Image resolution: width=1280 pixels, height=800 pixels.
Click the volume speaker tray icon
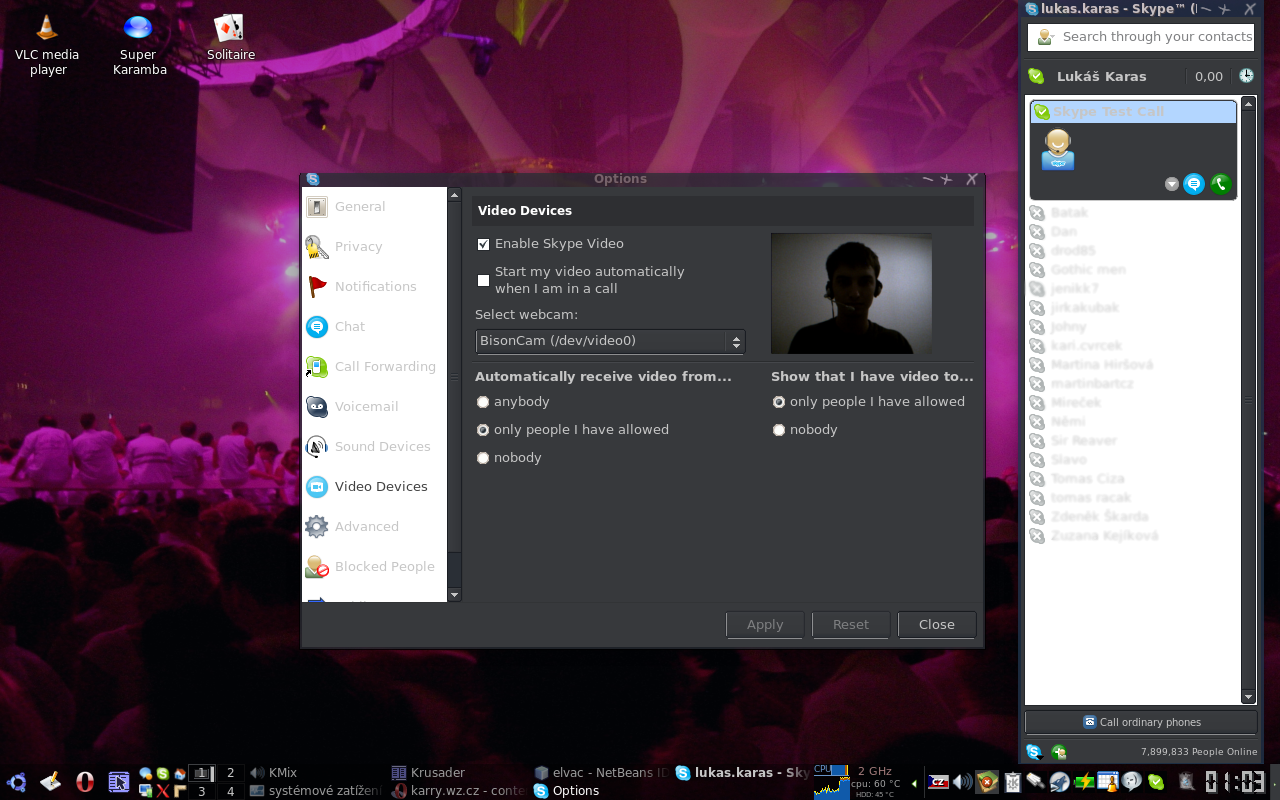(962, 782)
